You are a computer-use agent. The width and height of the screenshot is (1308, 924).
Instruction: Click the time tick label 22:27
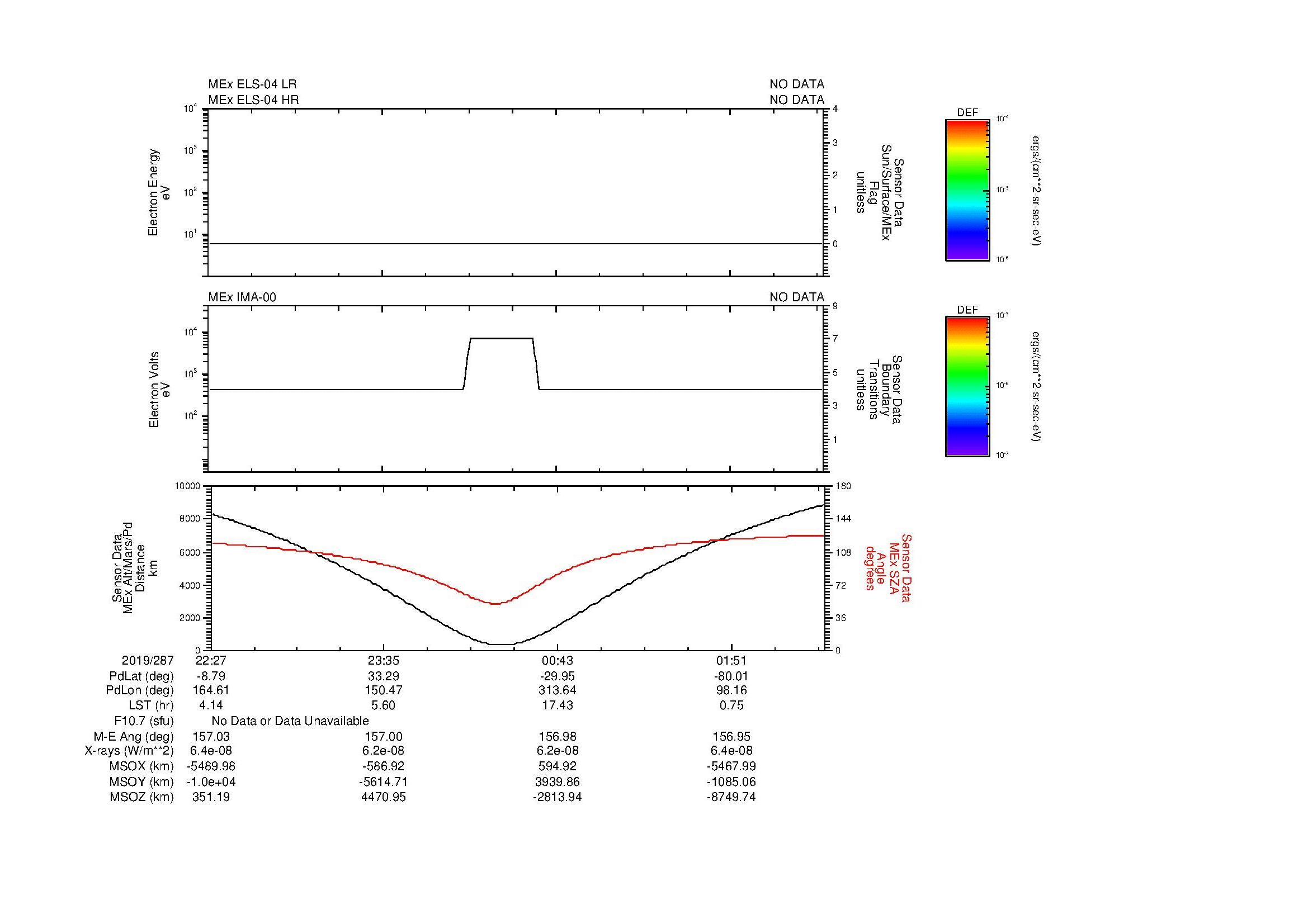[x=211, y=660]
